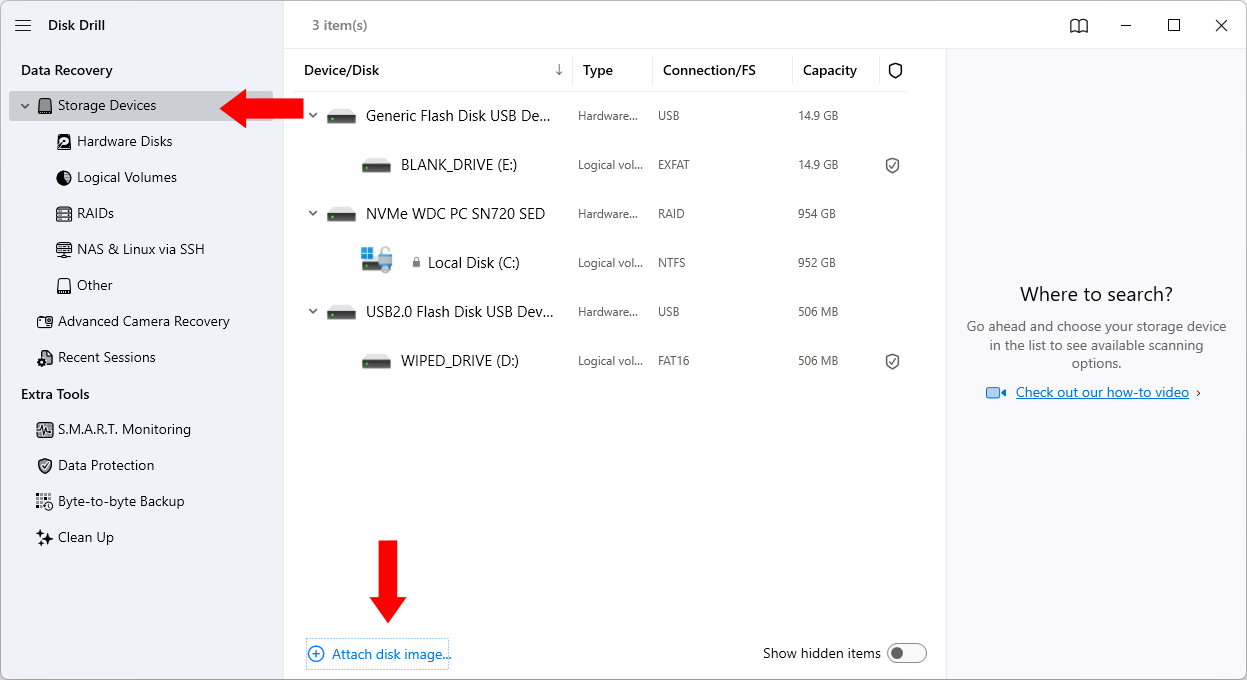
Task: Enable Show hidden items
Action: tap(906, 652)
